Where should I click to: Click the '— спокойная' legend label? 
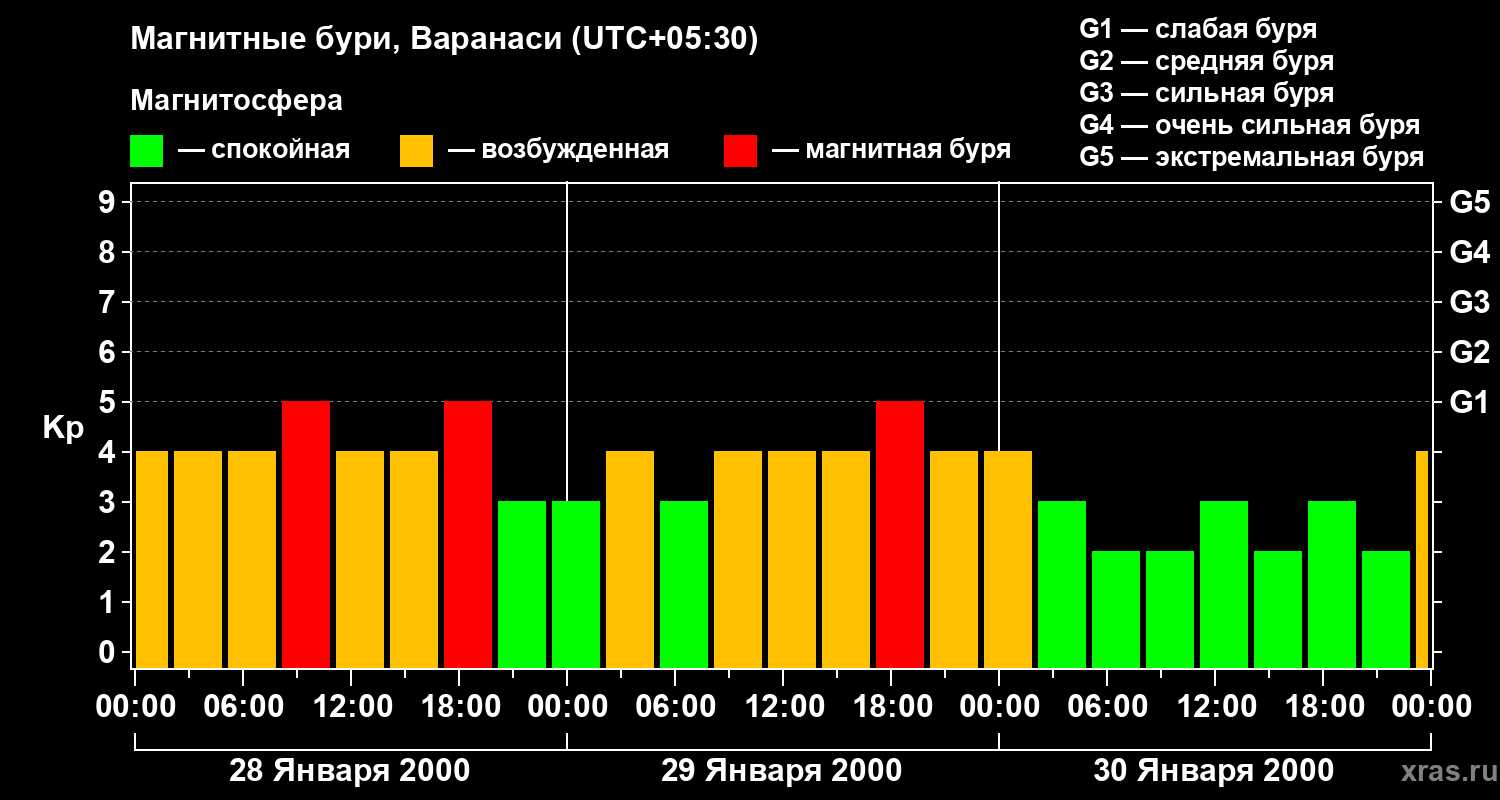(x=264, y=150)
